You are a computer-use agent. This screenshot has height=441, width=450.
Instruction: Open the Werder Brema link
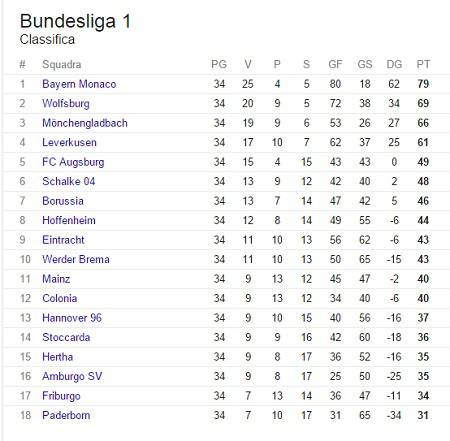point(76,259)
